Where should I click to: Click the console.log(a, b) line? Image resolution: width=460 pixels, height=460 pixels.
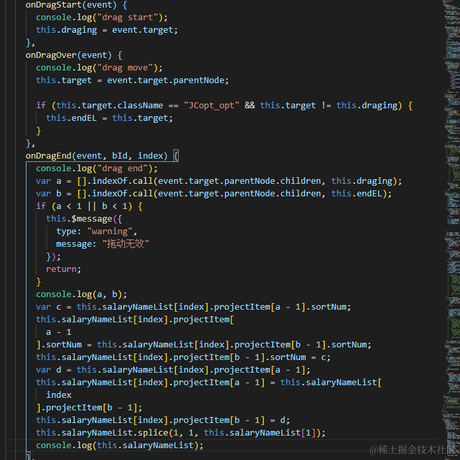point(81,294)
